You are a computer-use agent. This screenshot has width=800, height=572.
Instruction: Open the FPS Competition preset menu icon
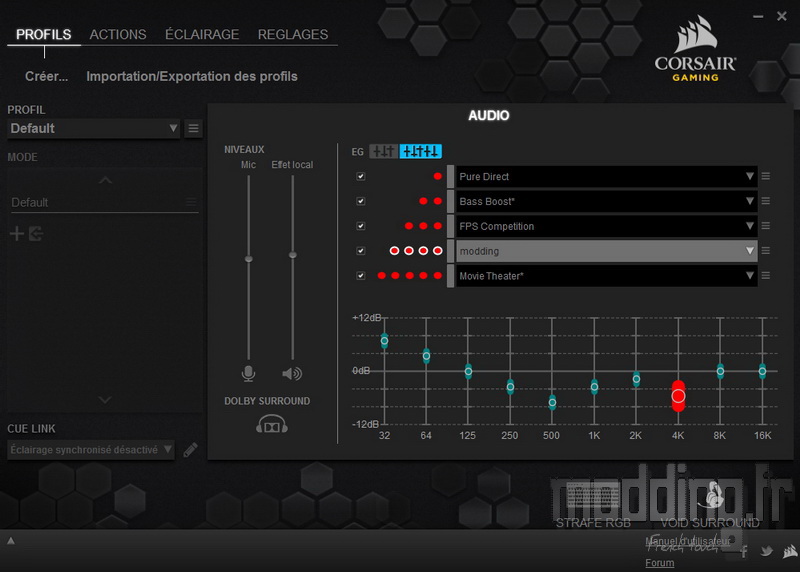pos(766,226)
